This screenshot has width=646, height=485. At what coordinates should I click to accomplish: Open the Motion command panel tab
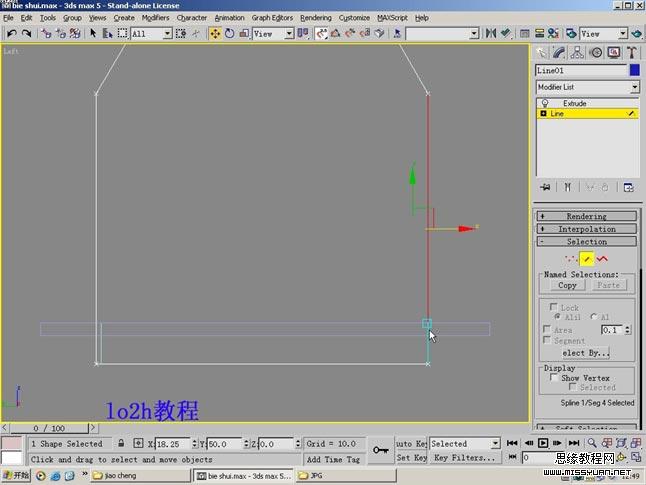click(596, 53)
